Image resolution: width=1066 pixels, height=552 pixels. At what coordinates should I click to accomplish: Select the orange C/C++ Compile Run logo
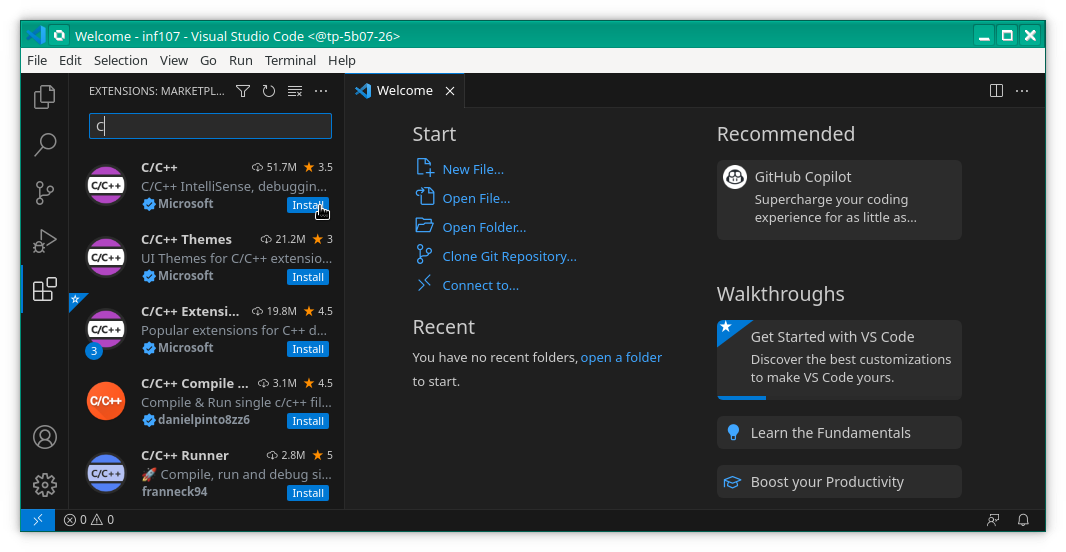(106, 401)
